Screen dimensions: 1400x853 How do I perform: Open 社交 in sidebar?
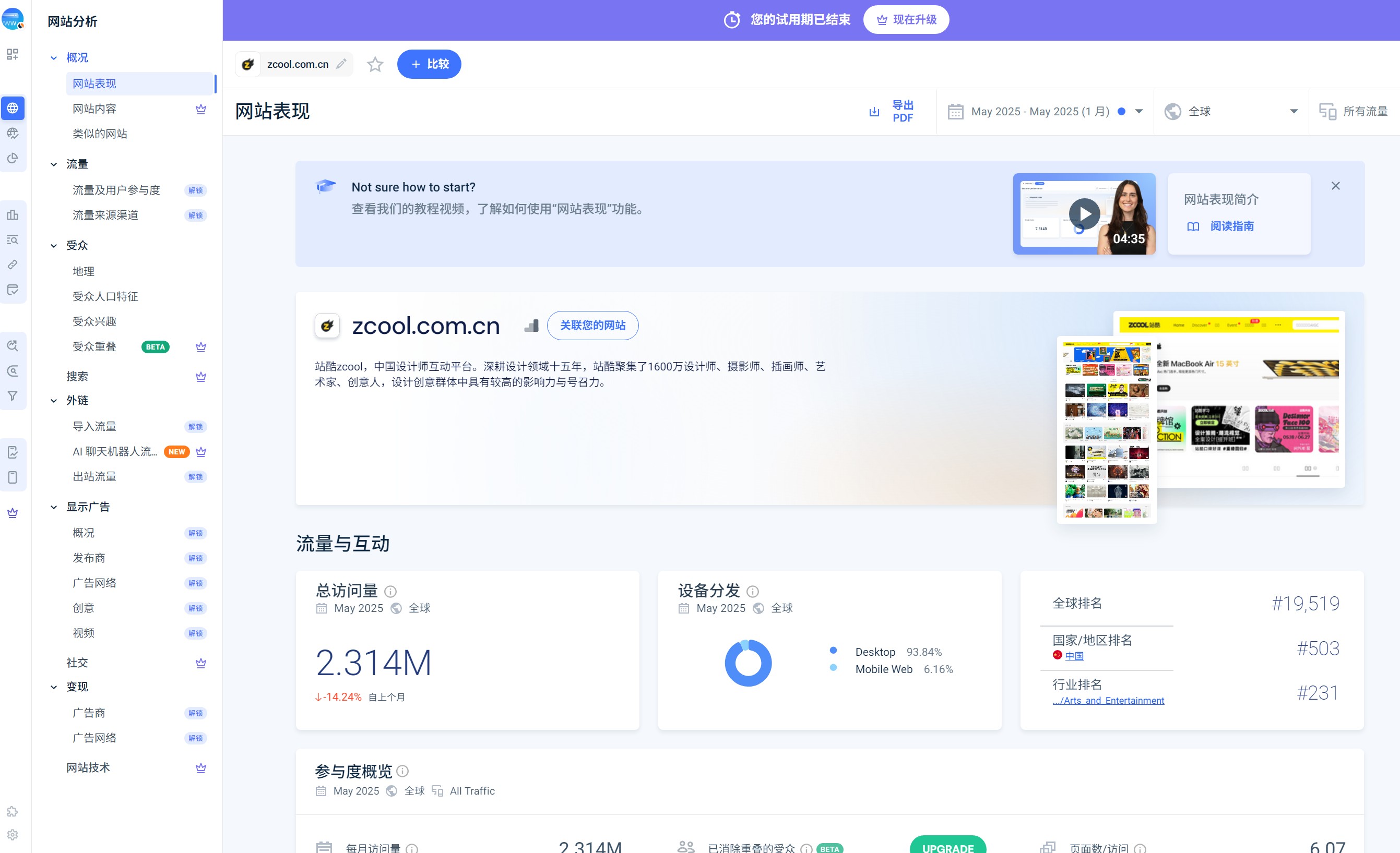click(77, 662)
